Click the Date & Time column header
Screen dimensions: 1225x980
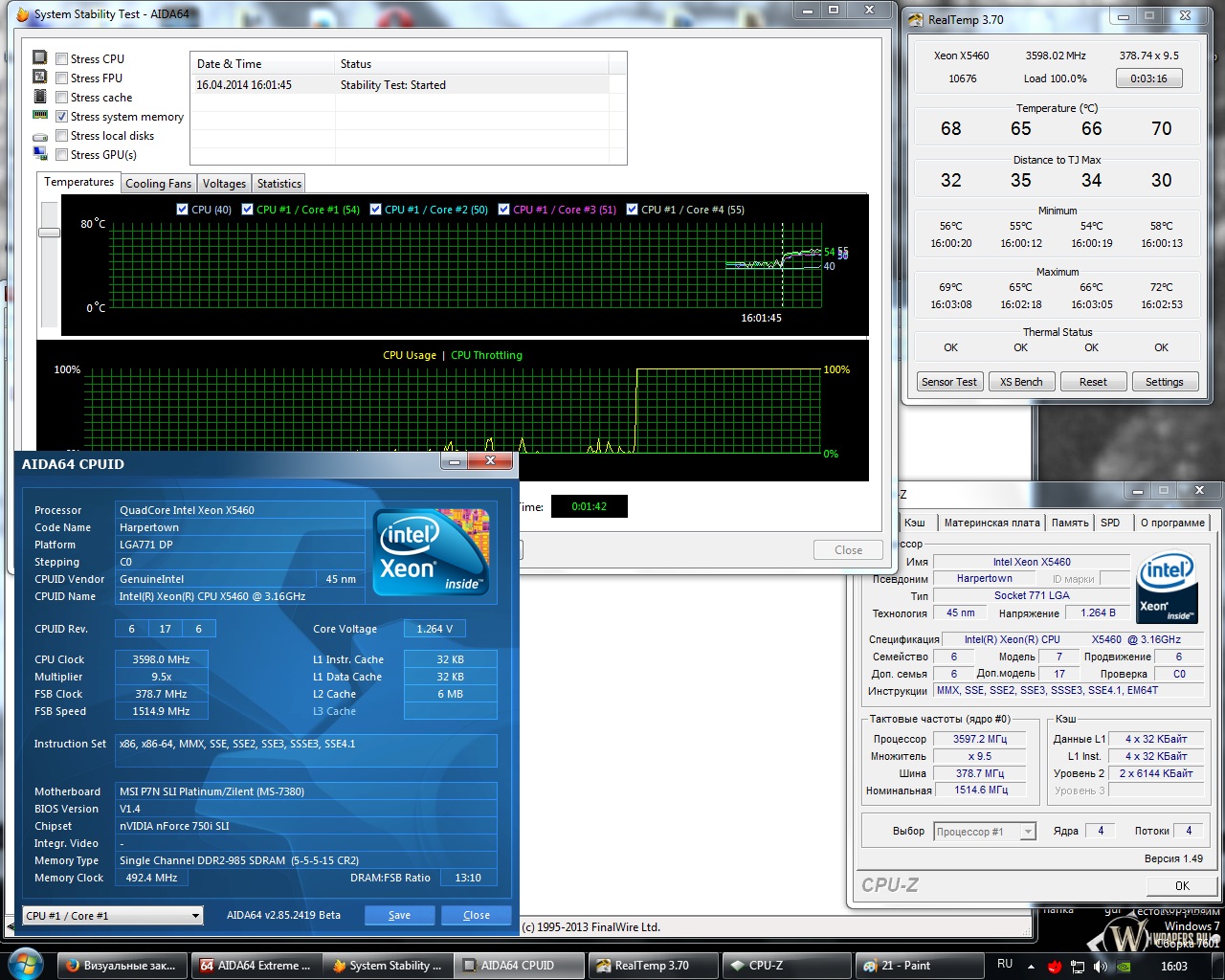pyautogui.click(x=263, y=64)
